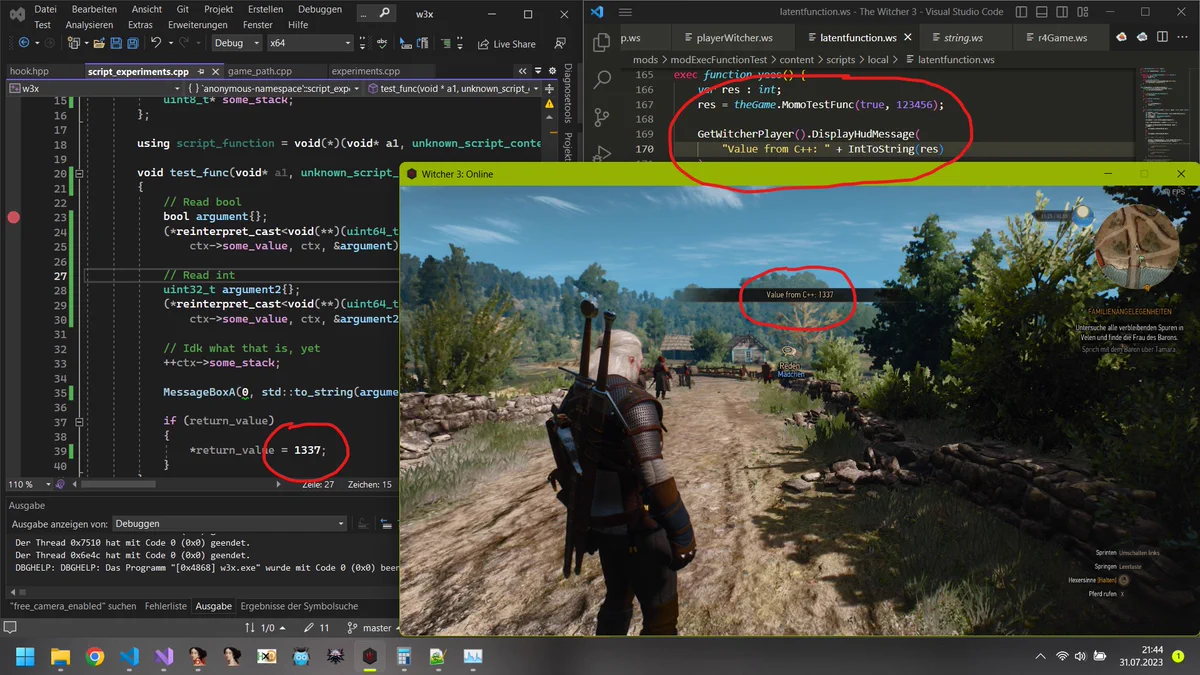Click the status bar notification speech icon

point(10,628)
